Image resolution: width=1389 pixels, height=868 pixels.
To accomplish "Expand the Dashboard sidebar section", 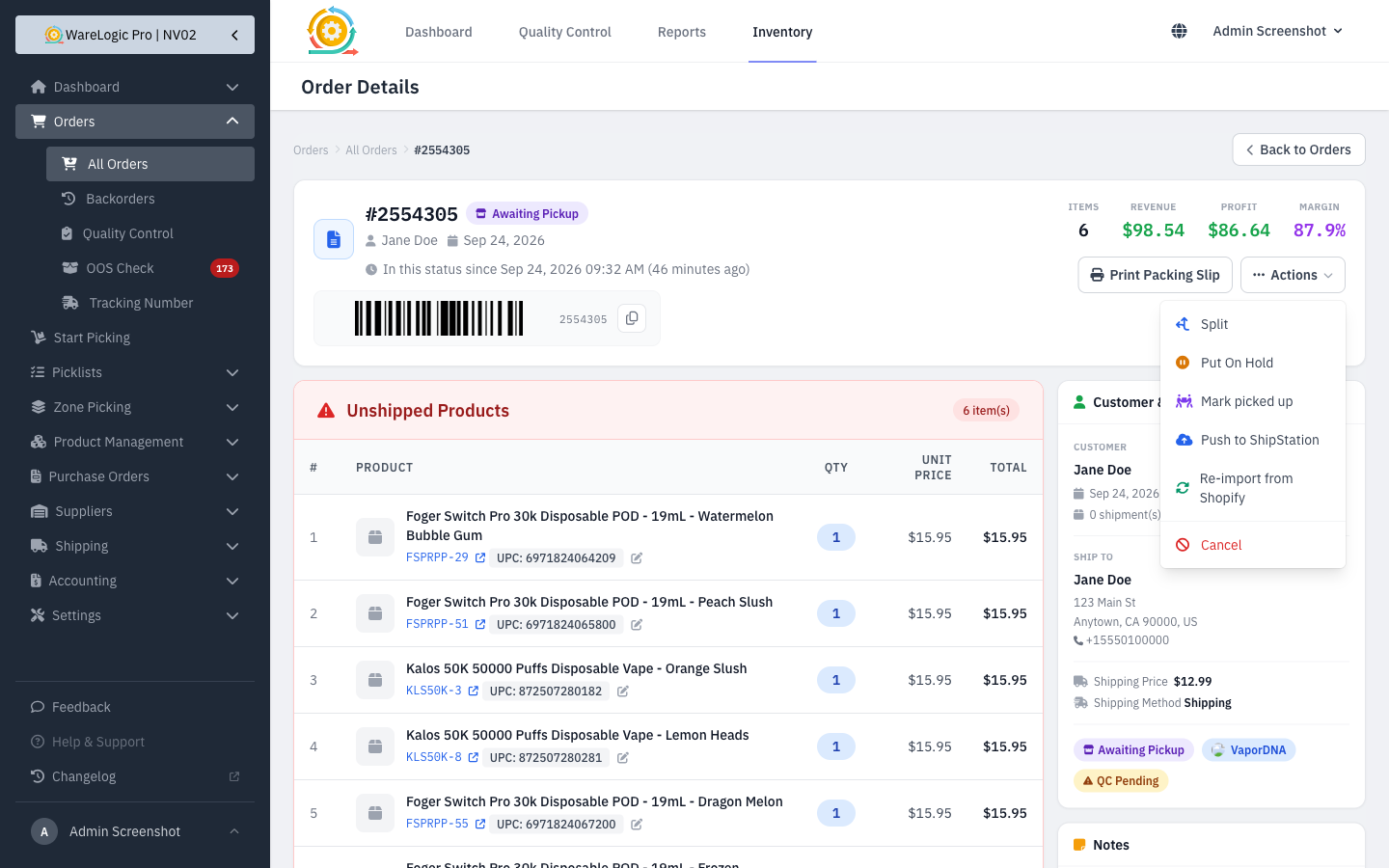I will [135, 87].
